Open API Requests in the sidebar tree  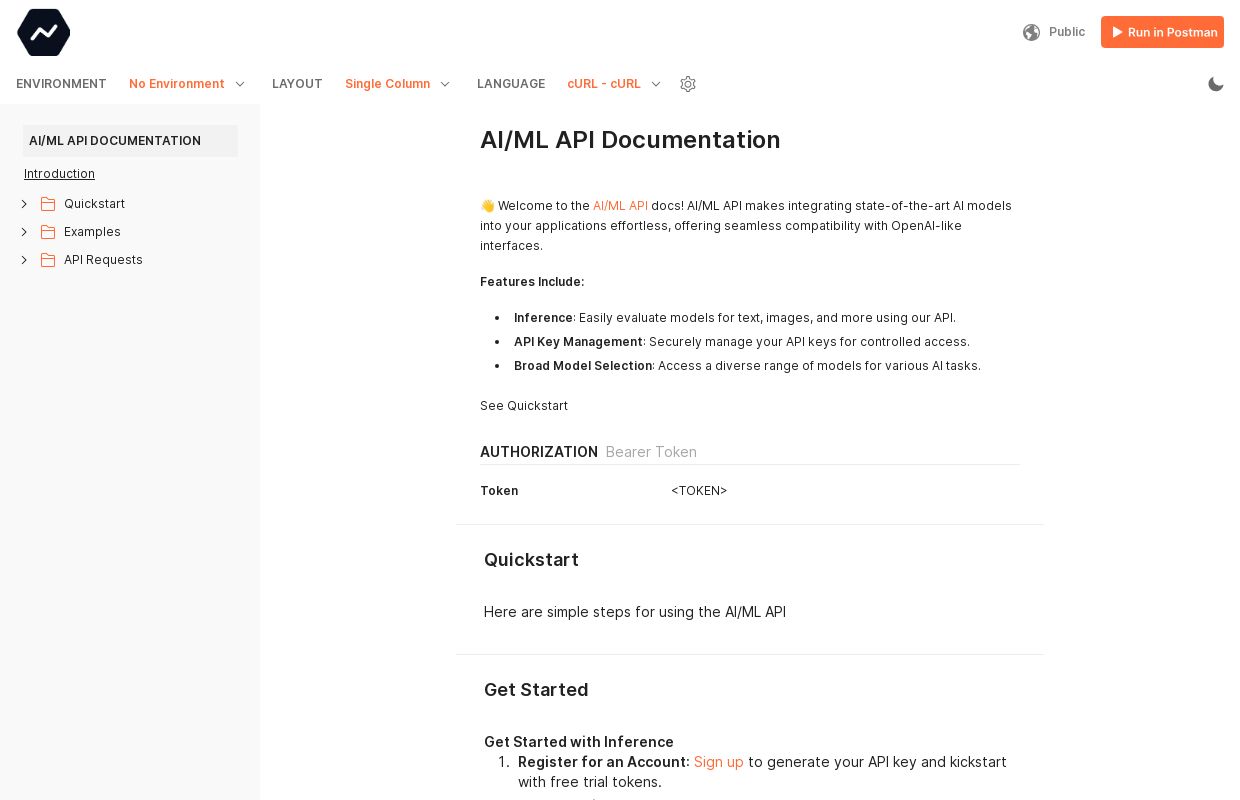[x=103, y=260]
